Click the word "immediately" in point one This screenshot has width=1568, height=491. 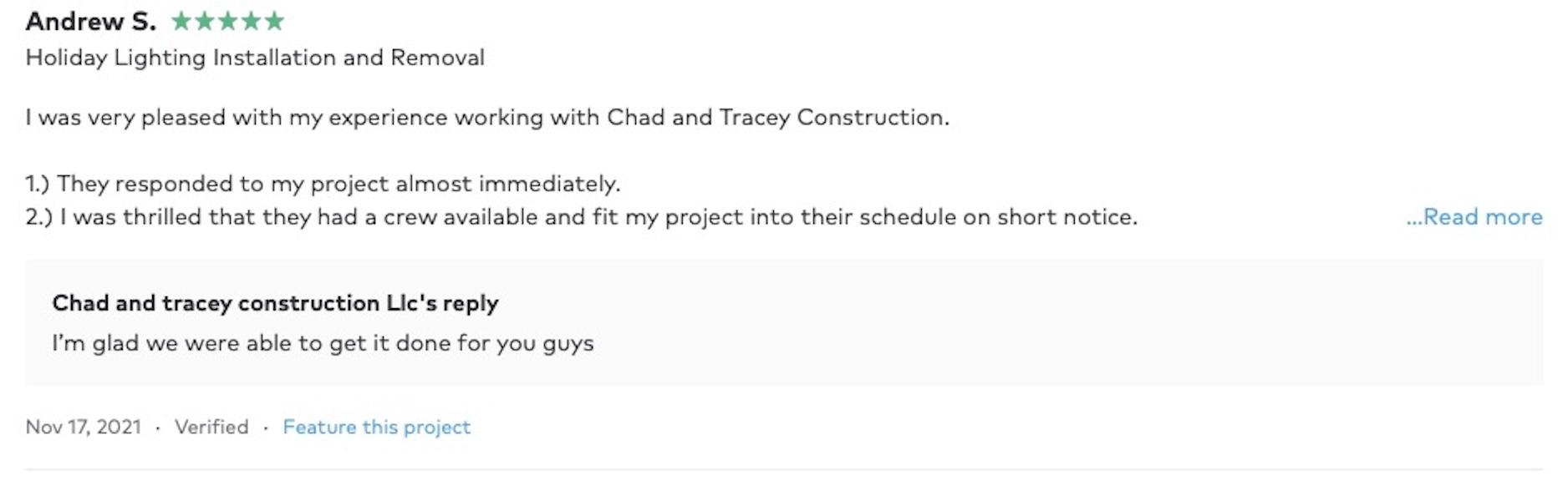(x=548, y=184)
